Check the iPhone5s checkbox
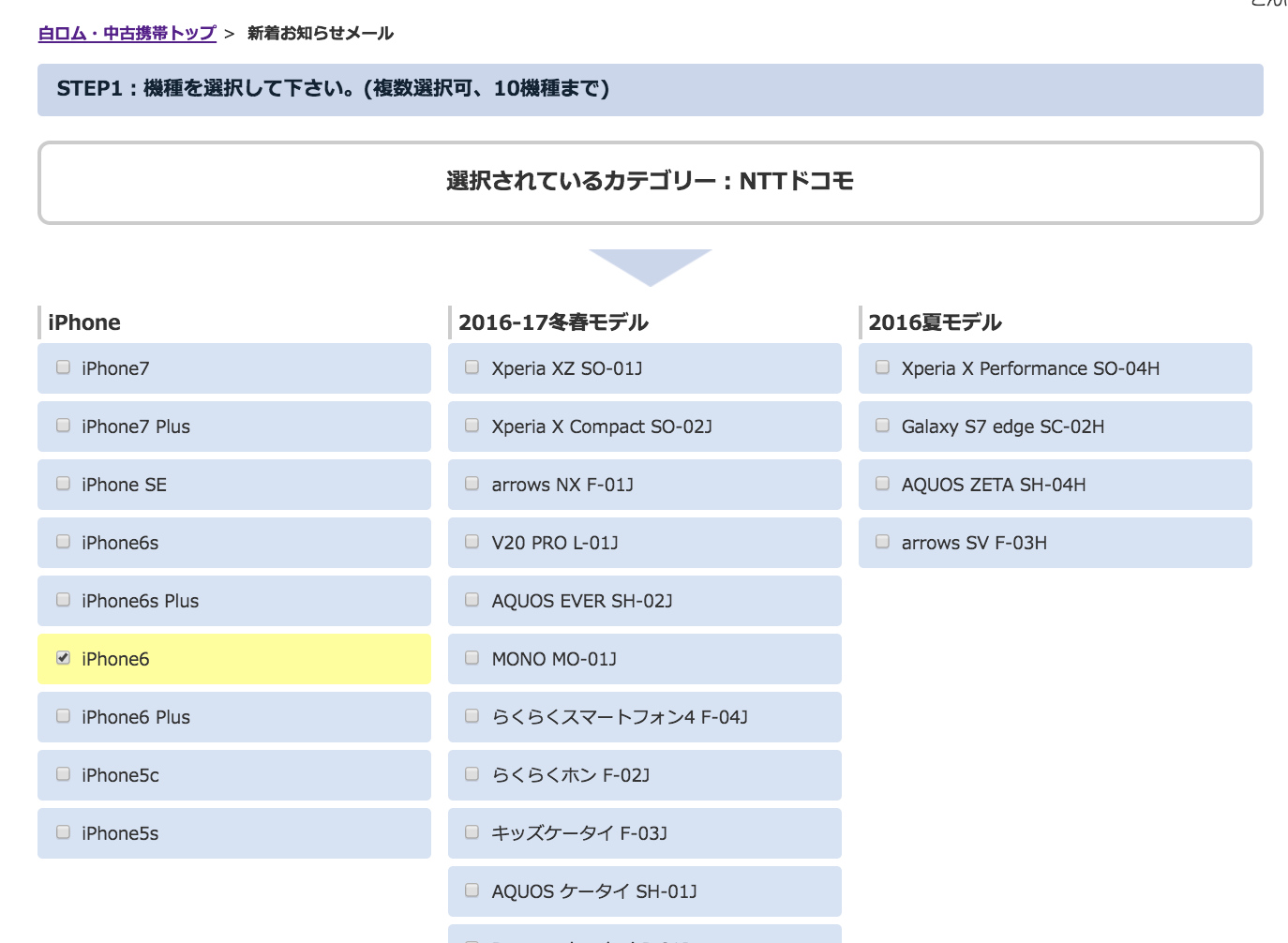The image size is (1288, 943). coord(63,832)
